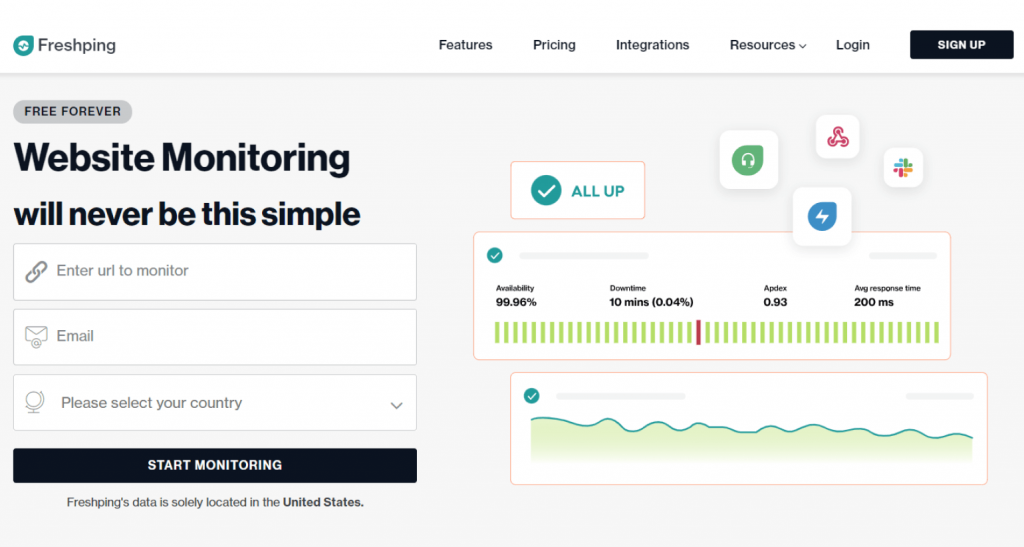Click the red webhook integration icon
Viewport: 1024px width, 547px height.
point(837,137)
